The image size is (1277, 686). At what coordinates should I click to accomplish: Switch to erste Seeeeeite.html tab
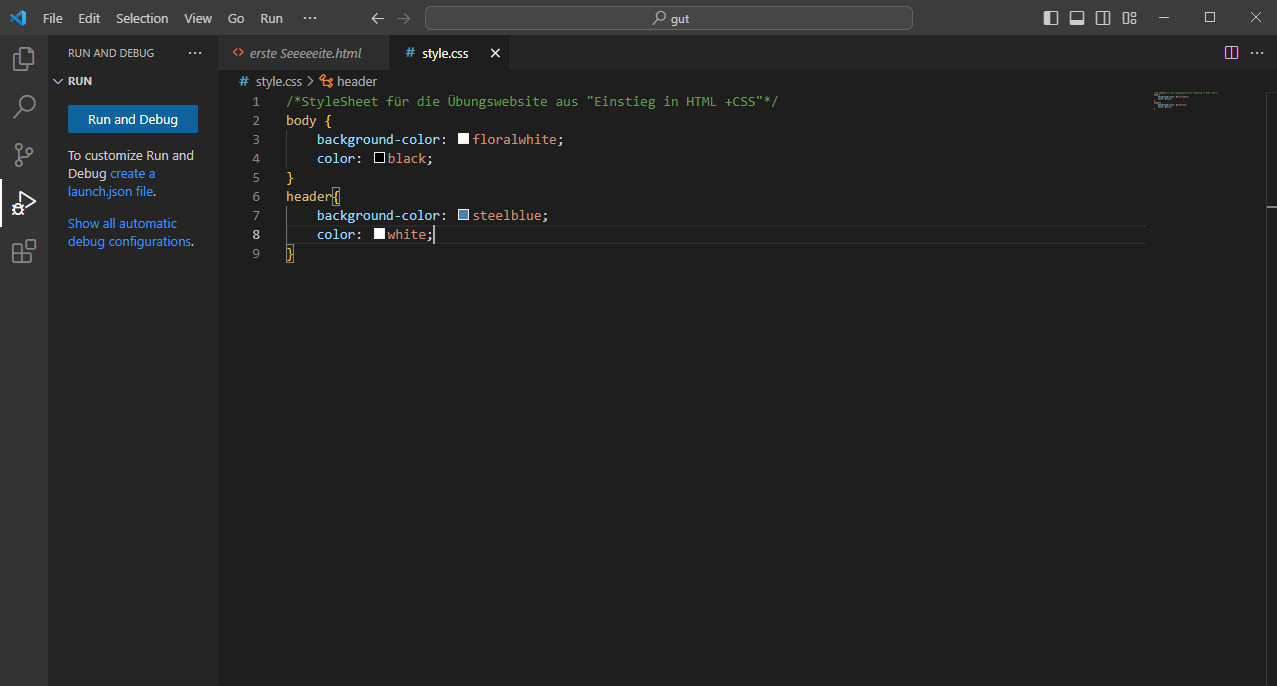click(304, 53)
